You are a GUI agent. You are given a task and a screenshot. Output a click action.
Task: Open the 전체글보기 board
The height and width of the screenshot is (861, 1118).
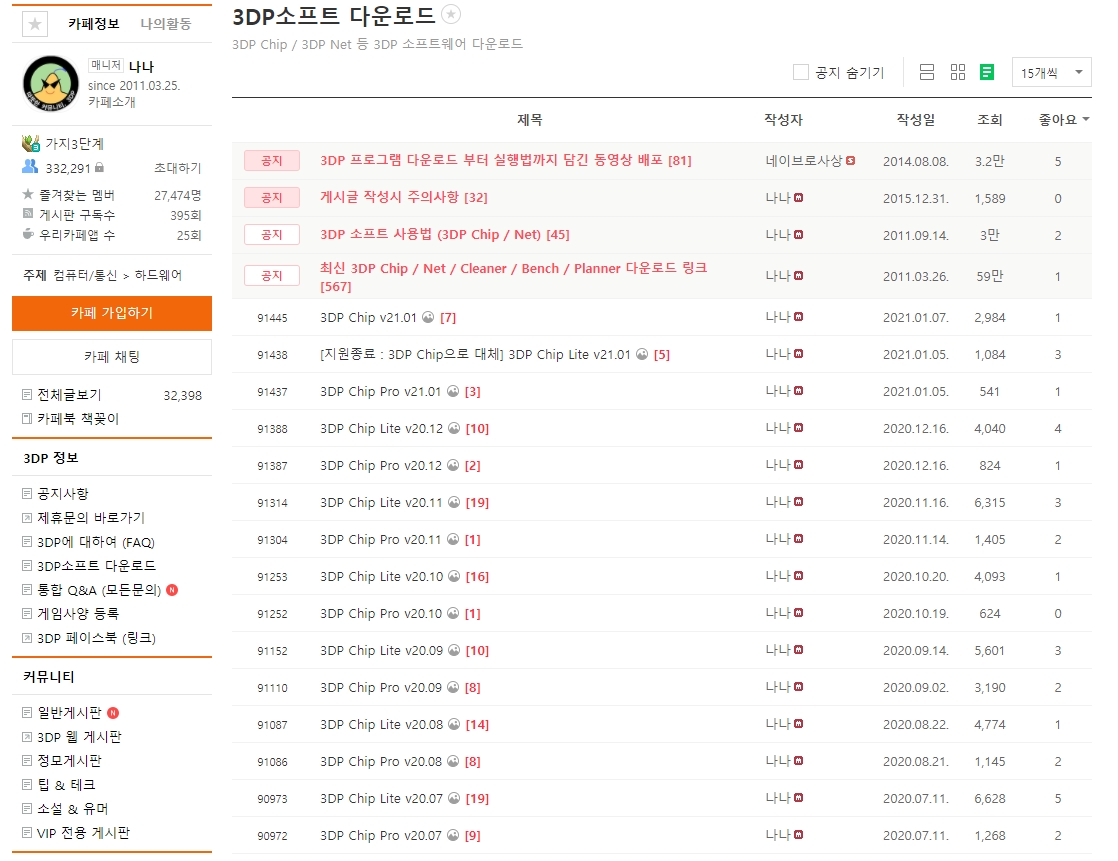[69, 395]
